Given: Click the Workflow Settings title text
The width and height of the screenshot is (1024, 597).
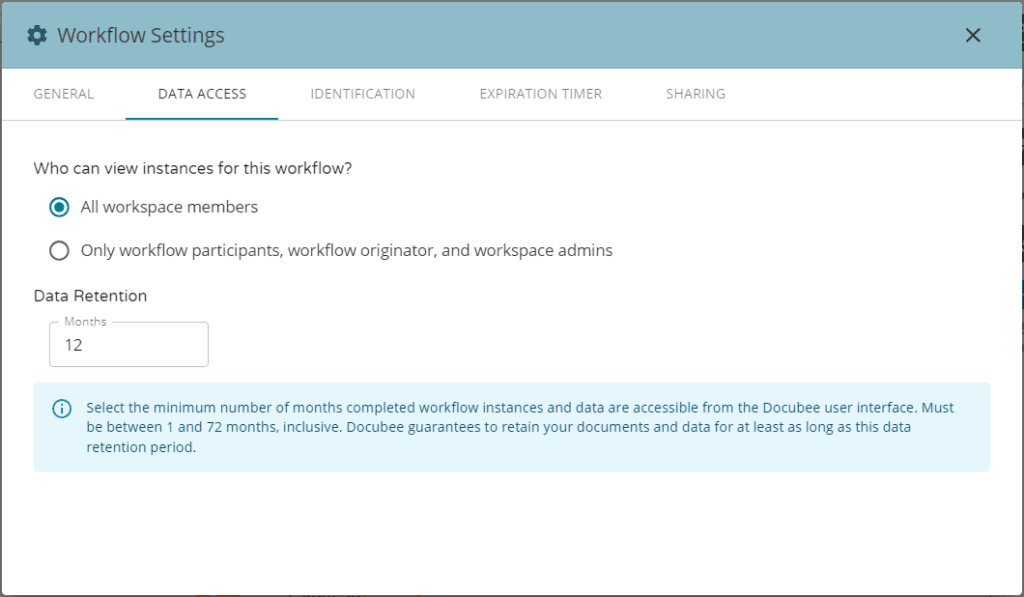Looking at the screenshot, I should pyautogui.click(x=140, y=34).
